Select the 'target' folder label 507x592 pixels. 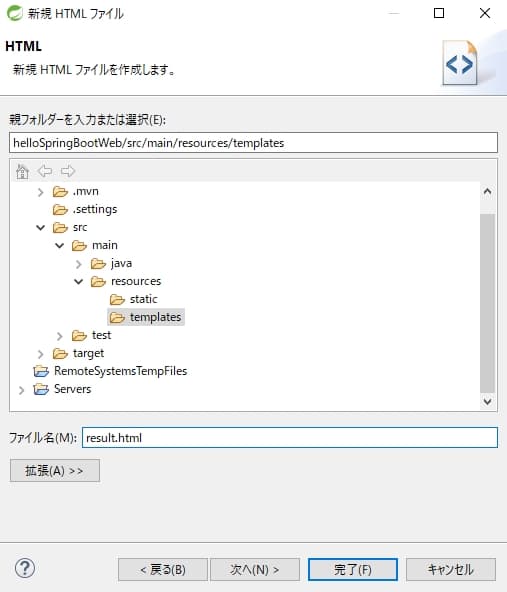point(88,353)
